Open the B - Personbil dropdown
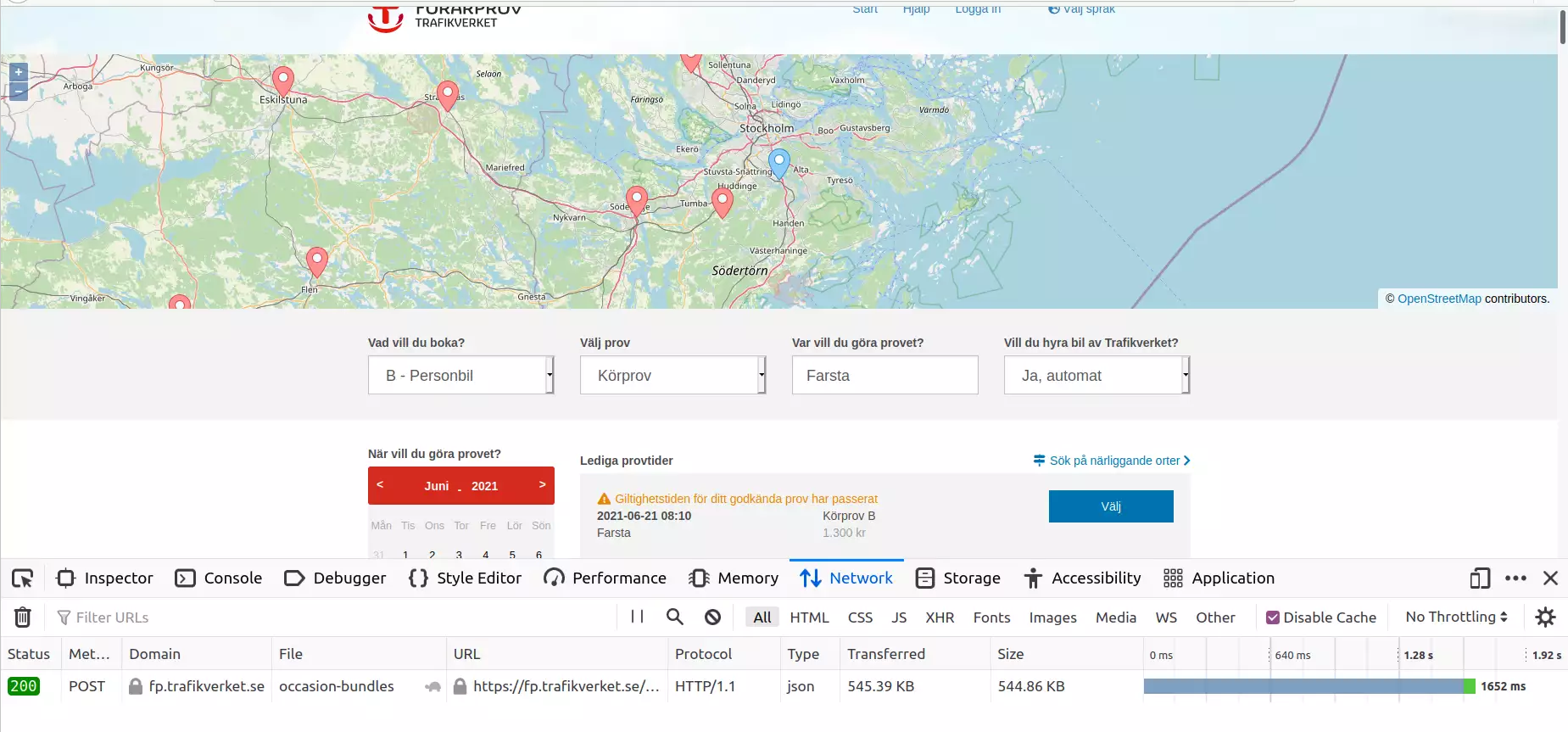The width and height of the screenshot is (1568, 732). point(460,375)
